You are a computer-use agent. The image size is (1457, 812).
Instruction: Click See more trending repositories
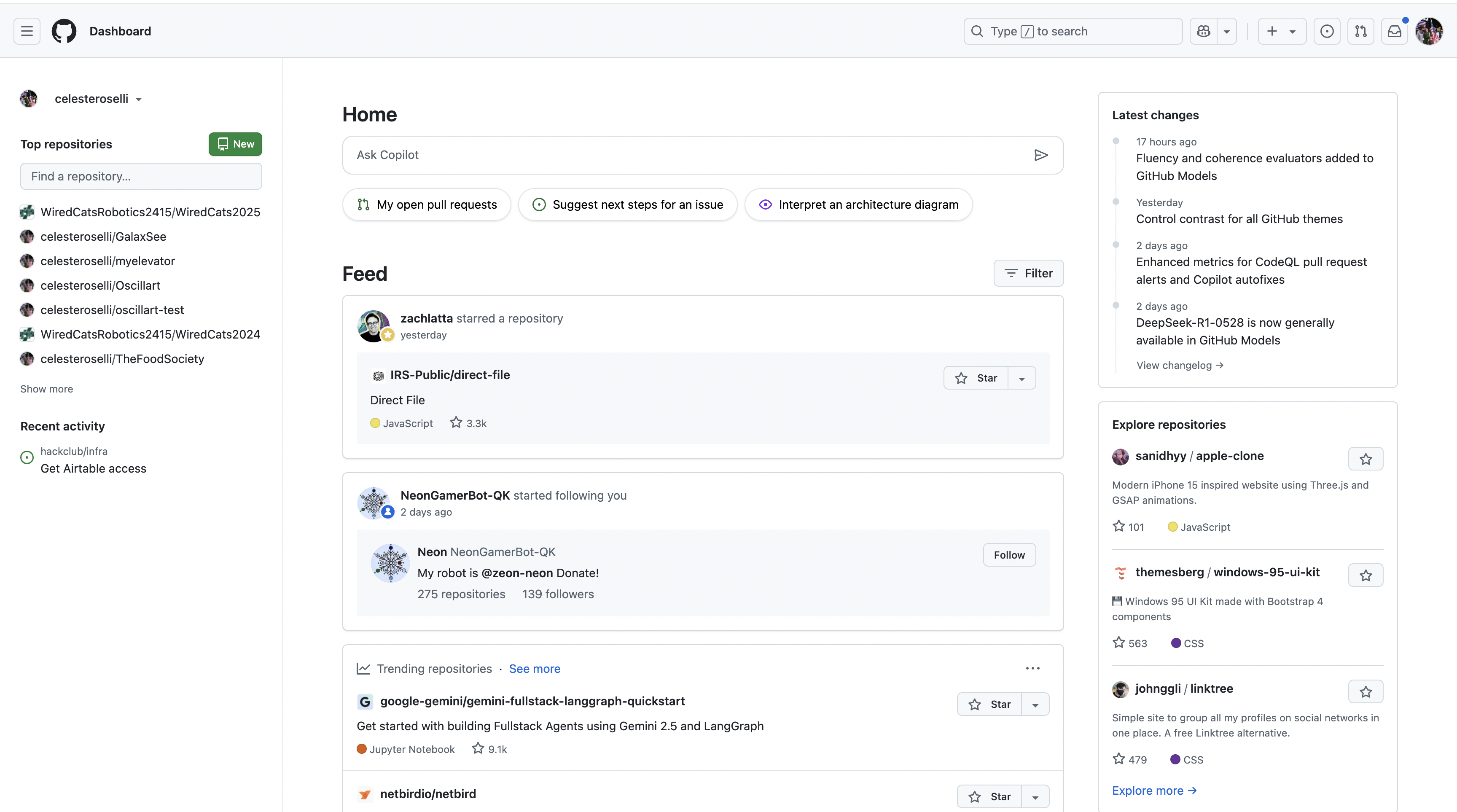click(535, 668)
